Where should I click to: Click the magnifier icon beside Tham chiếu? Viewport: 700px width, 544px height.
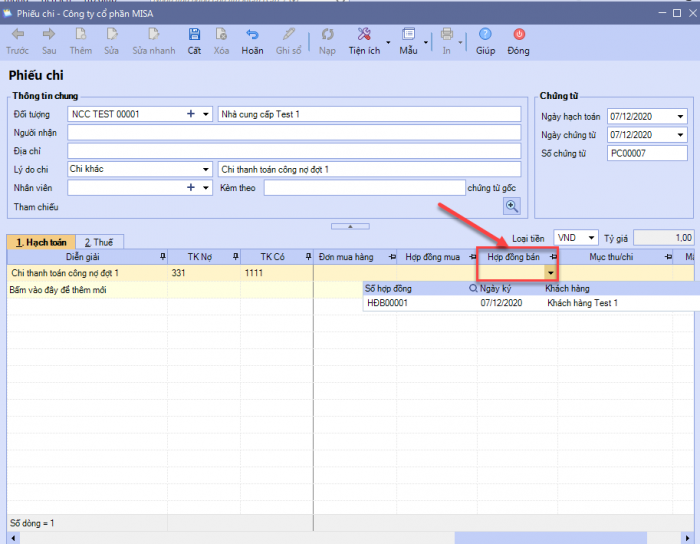512,206
